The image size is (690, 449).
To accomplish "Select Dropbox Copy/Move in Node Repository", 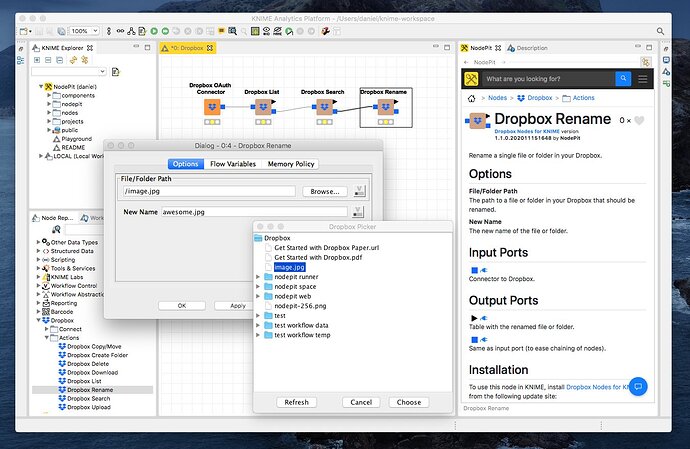I will 94,346.
